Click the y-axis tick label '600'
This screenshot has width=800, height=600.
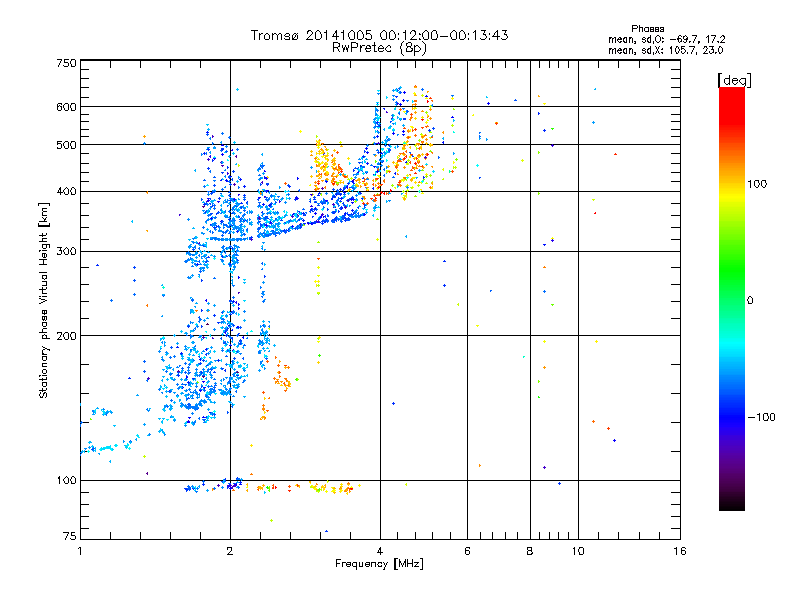click(x=66, y=107)
